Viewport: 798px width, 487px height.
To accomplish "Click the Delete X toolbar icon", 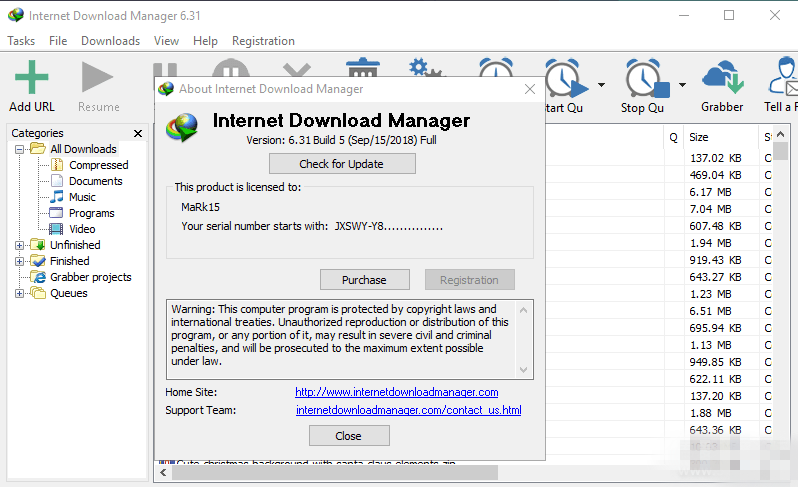I will click(297, 70).
